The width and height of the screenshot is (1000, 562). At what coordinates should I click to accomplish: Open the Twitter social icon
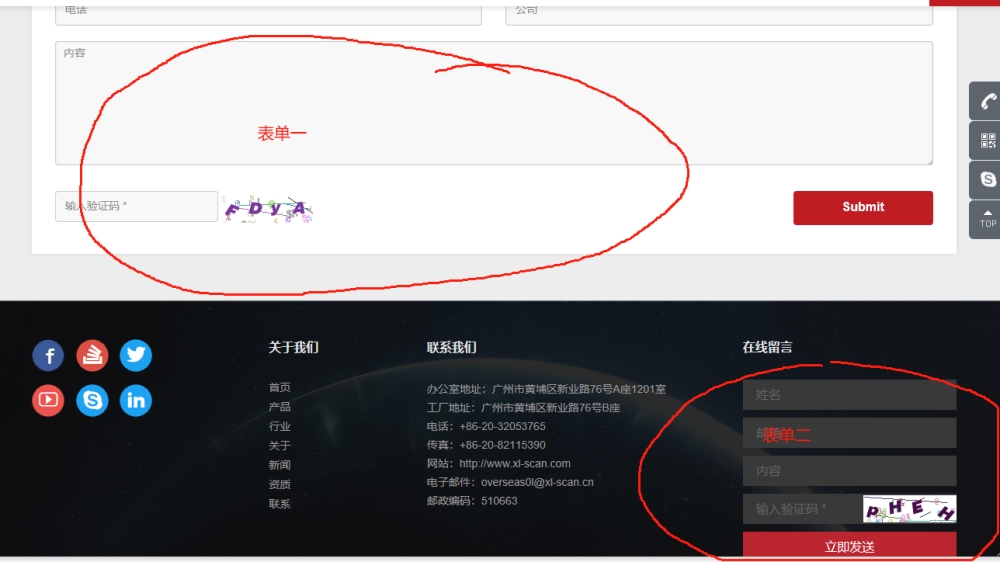coord(136,355)
